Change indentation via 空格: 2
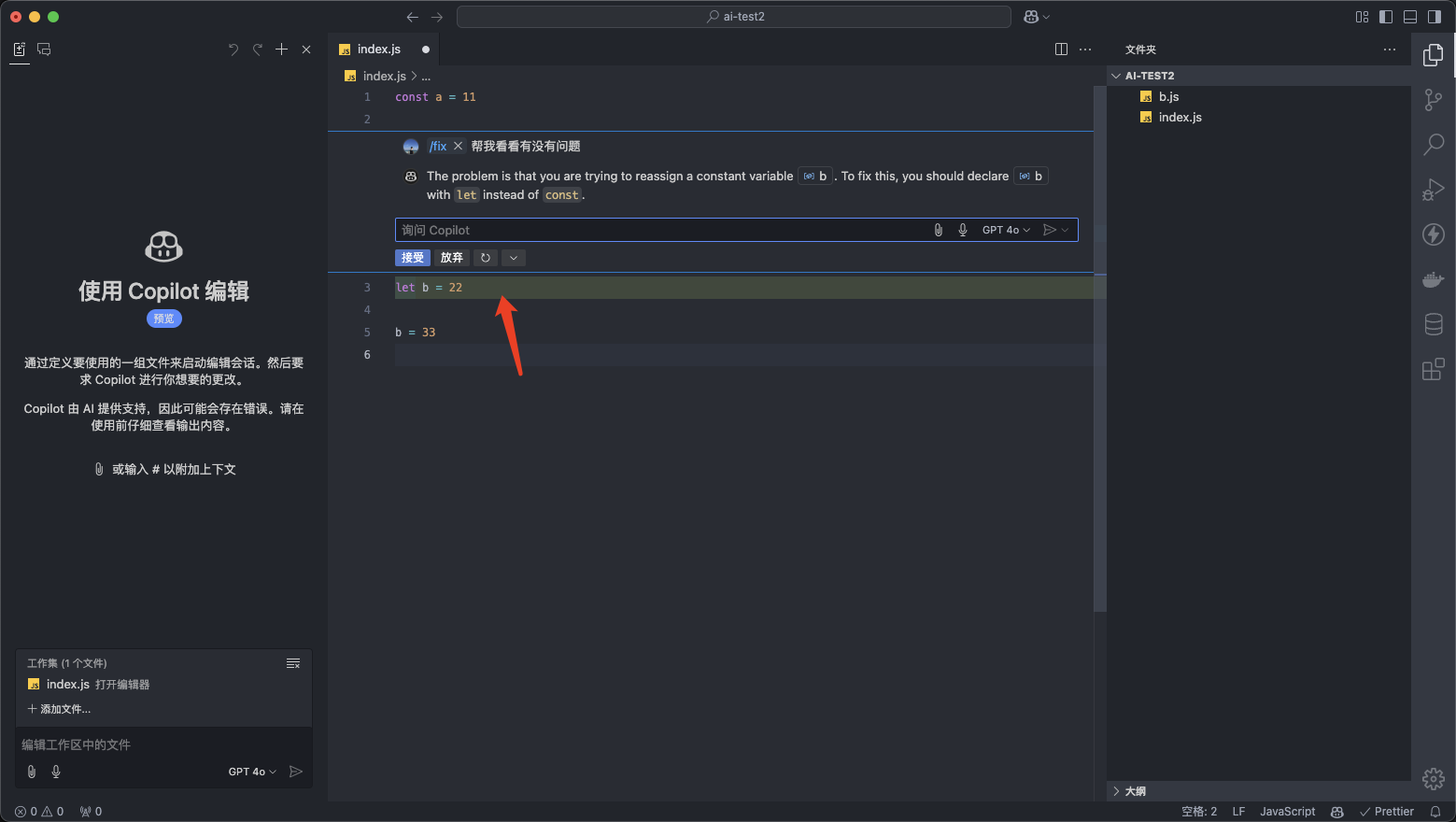Viewport: 1456px width, 822px height. pos(1199,812)
